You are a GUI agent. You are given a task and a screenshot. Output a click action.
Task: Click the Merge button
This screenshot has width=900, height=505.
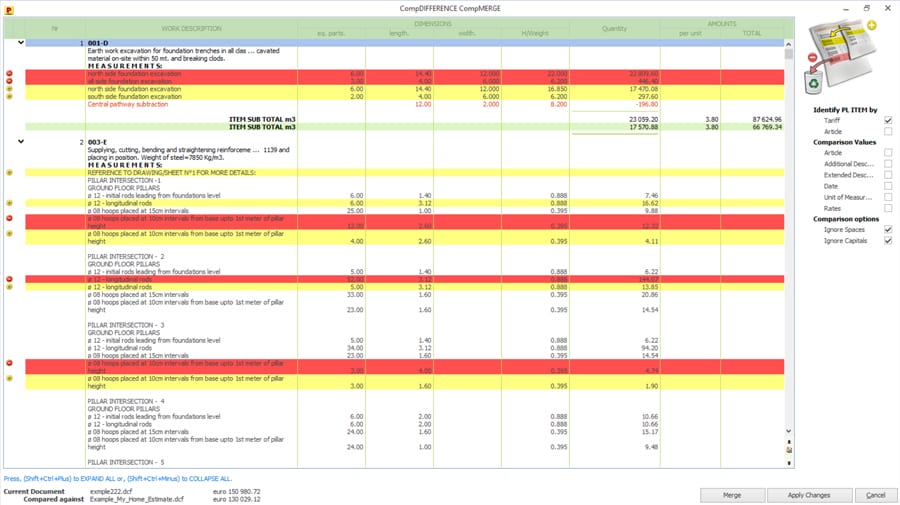(x=732, y=495)
